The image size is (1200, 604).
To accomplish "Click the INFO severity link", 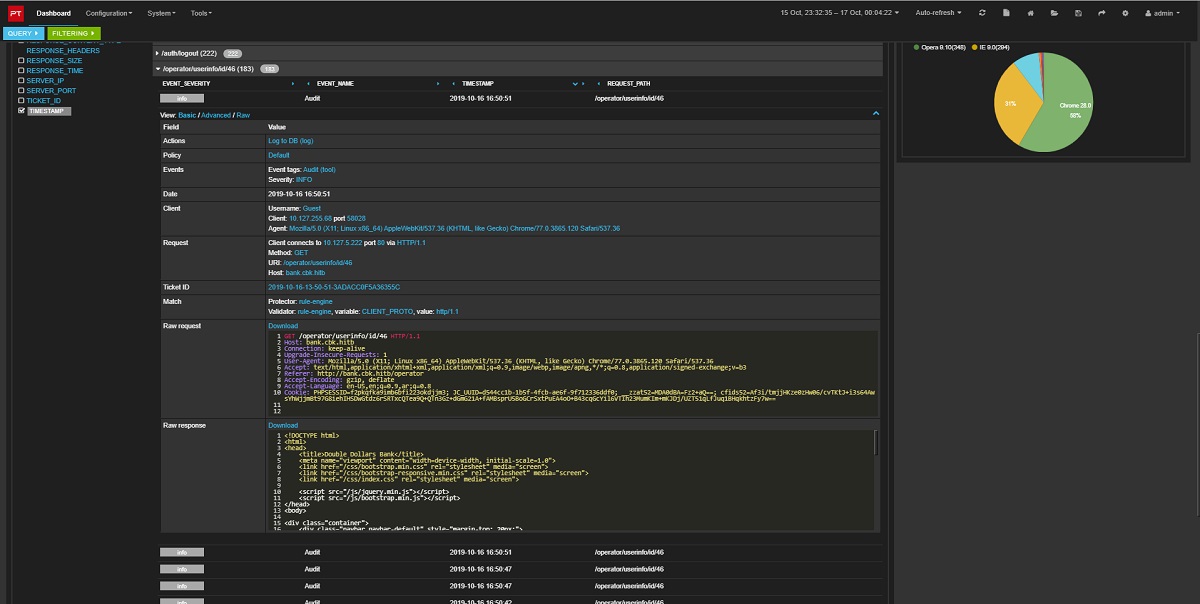I will 304,179.
